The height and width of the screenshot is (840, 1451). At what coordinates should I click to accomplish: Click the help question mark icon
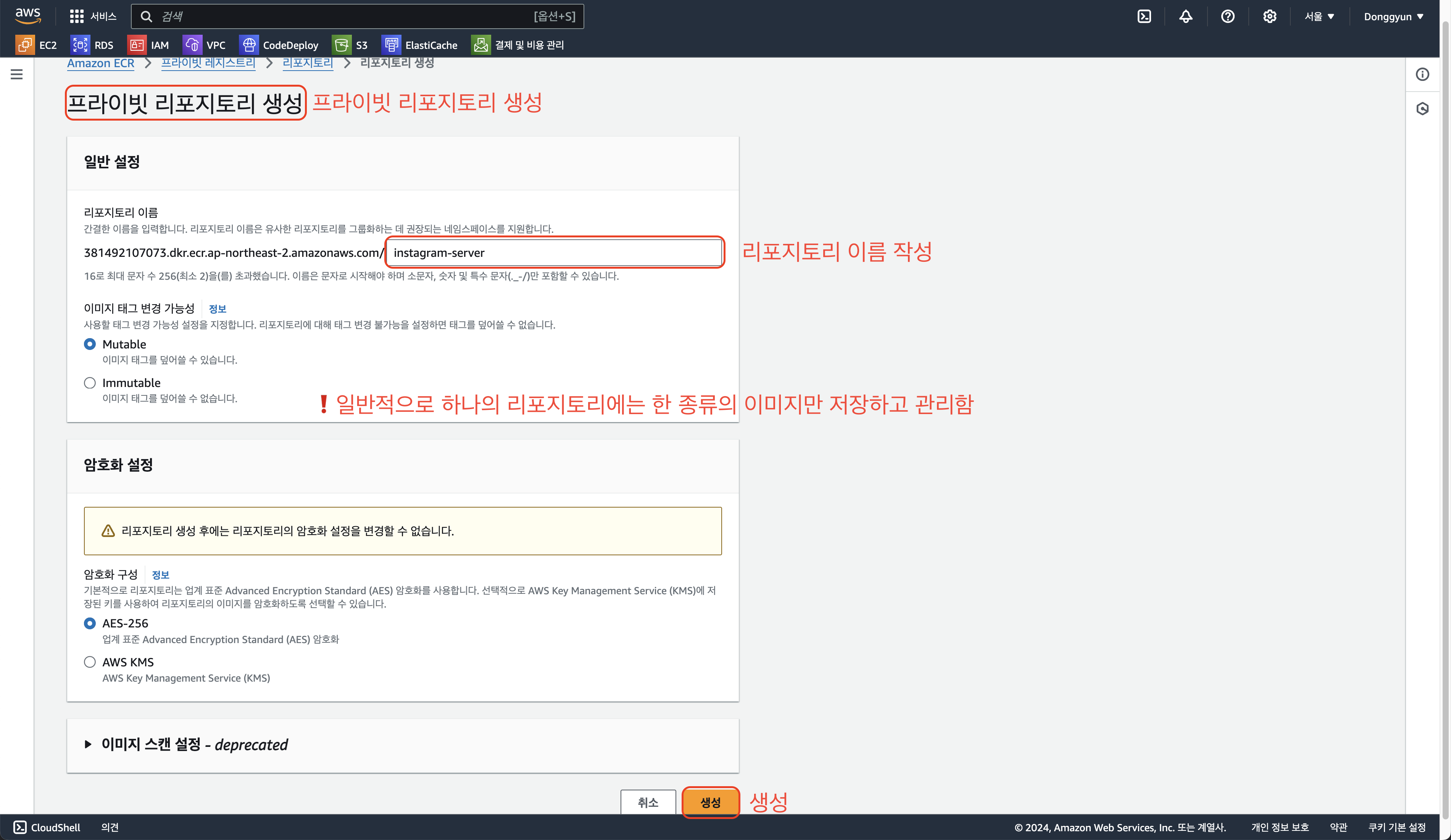(x=1228, y=17)
